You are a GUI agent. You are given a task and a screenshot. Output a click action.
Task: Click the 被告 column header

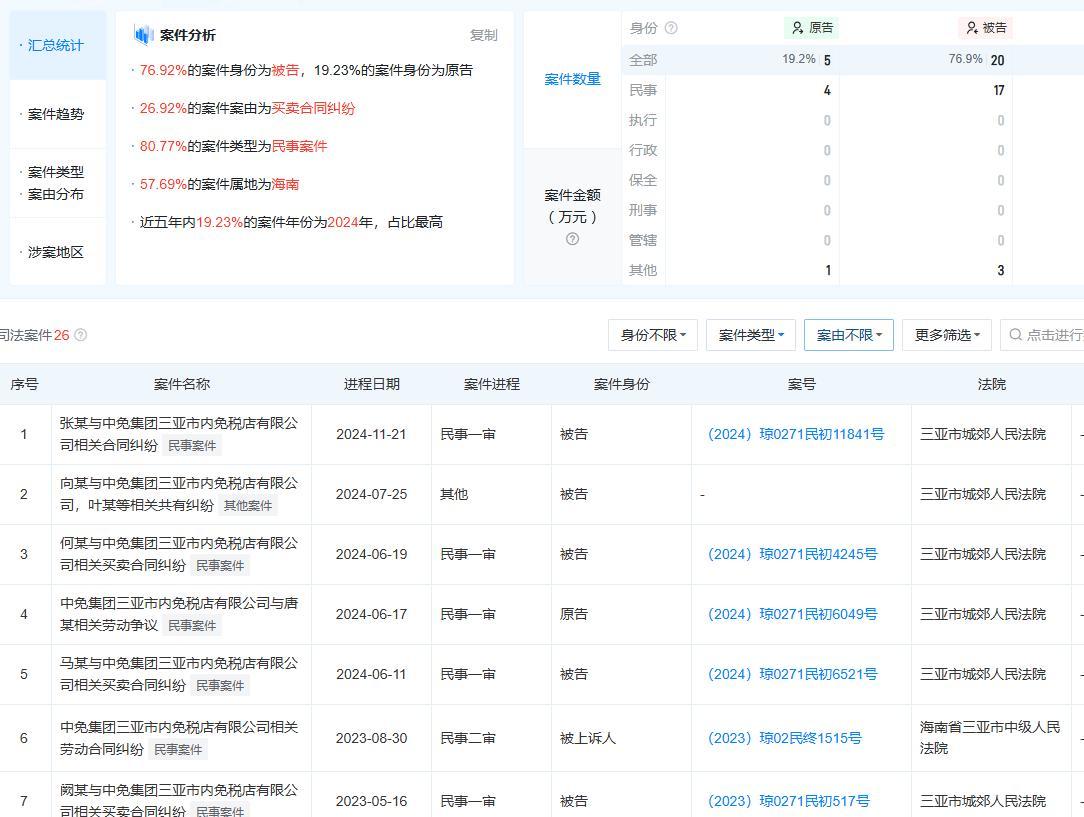987,28
